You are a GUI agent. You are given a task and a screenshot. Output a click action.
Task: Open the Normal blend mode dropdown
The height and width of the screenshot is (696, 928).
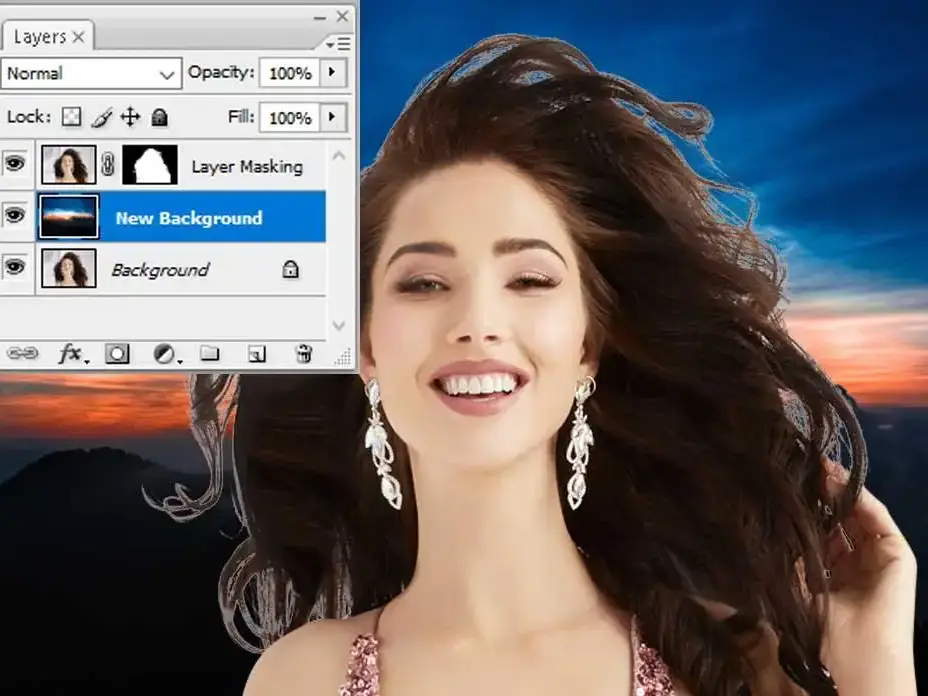pos(91,73)
